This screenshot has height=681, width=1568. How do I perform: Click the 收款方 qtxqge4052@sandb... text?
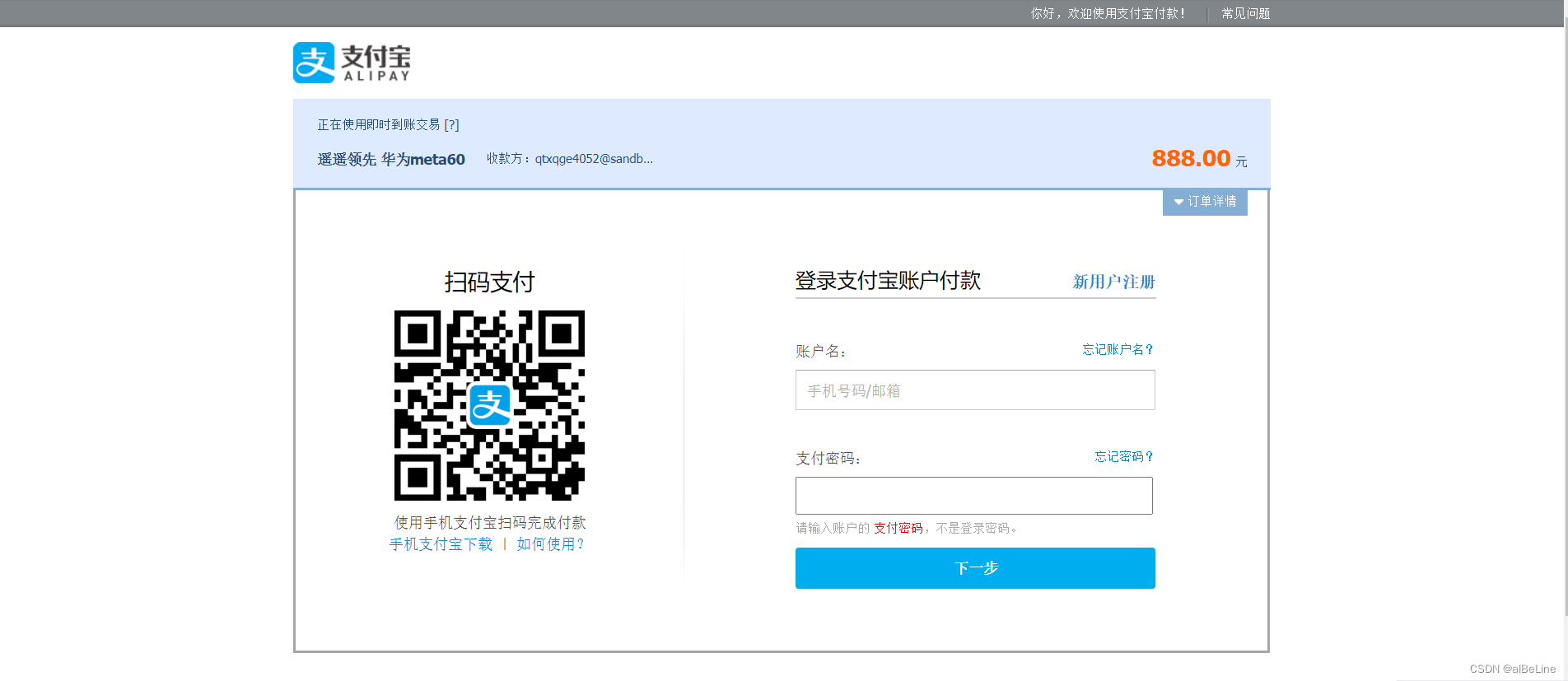[x=570, y=159]
